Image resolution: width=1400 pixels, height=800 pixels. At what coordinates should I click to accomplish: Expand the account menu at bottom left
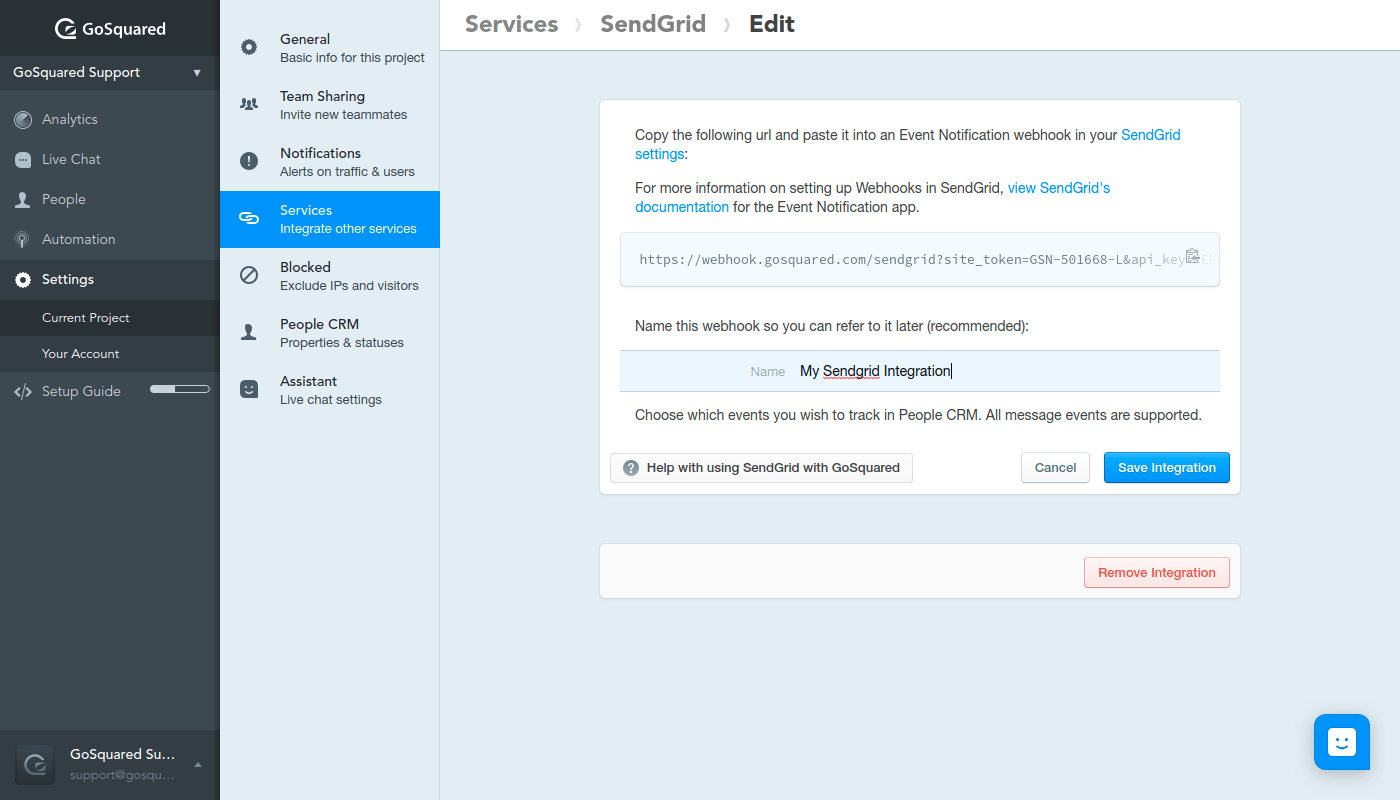click(x=110, y=764)
